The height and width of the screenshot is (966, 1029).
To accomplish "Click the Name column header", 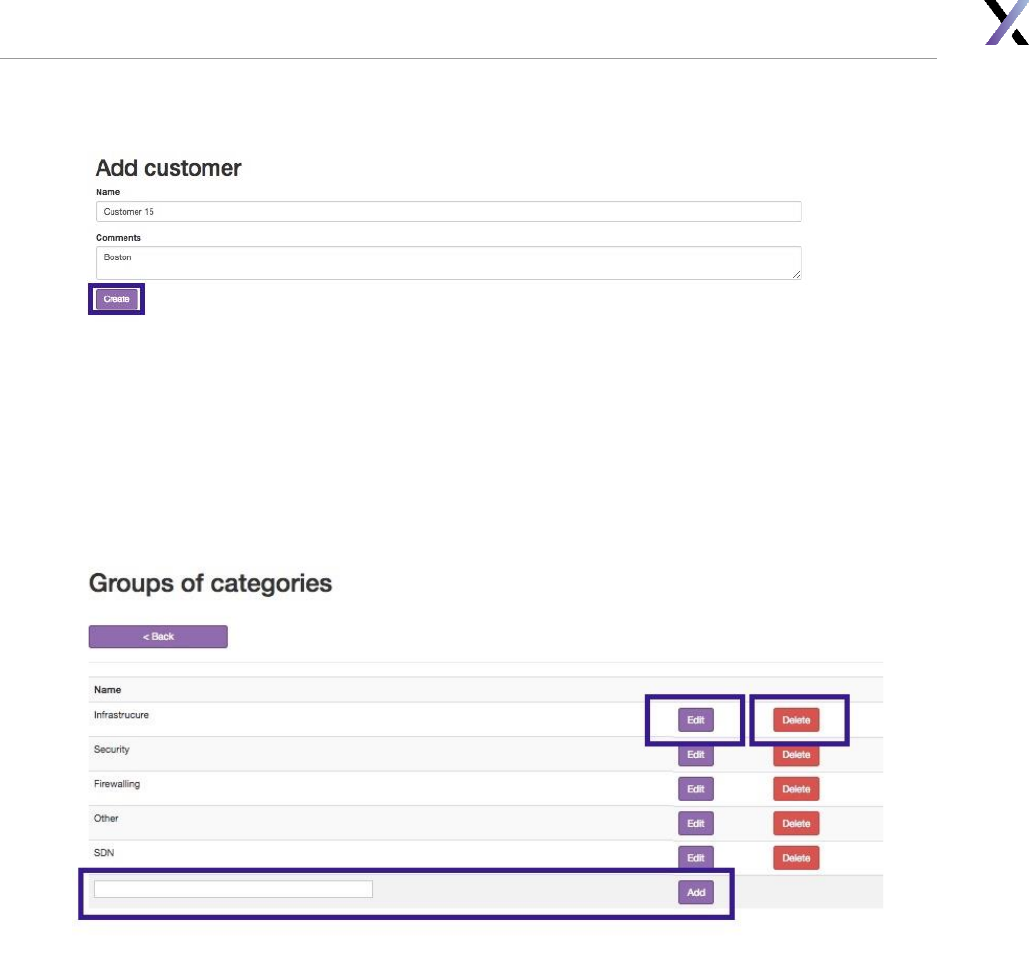I will (107, 690).
